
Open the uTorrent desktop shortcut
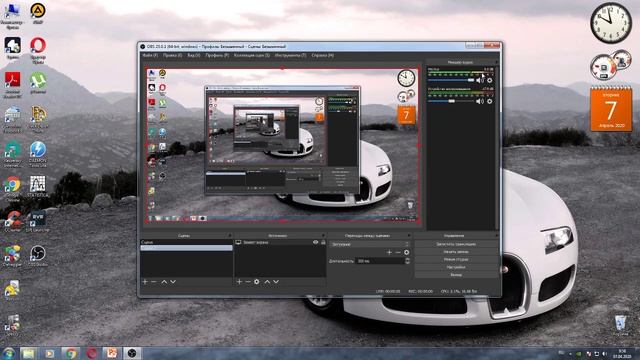pos(38,83)
